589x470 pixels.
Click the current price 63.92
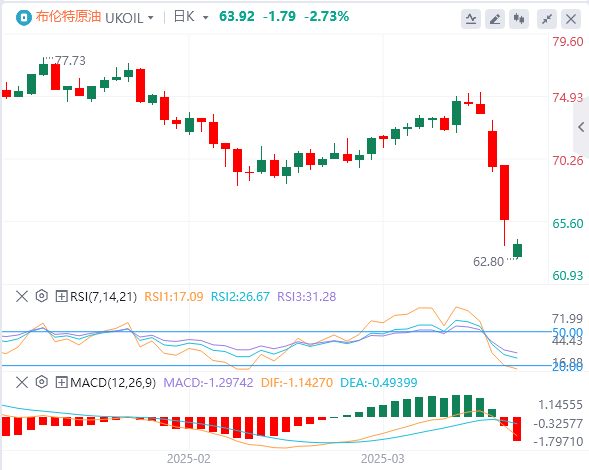[x=237, y=17]
